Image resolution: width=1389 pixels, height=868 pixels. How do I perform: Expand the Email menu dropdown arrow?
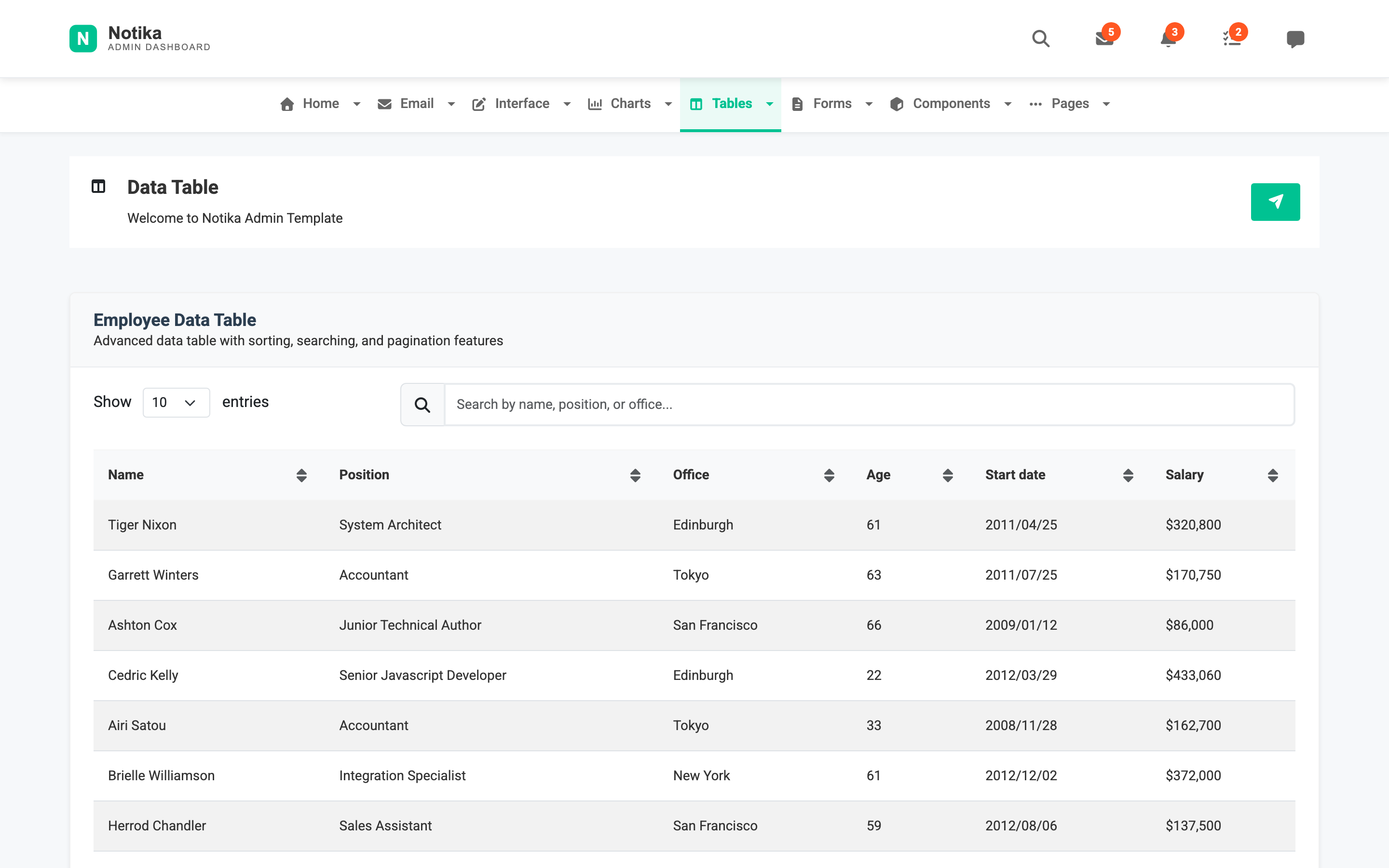451,104
